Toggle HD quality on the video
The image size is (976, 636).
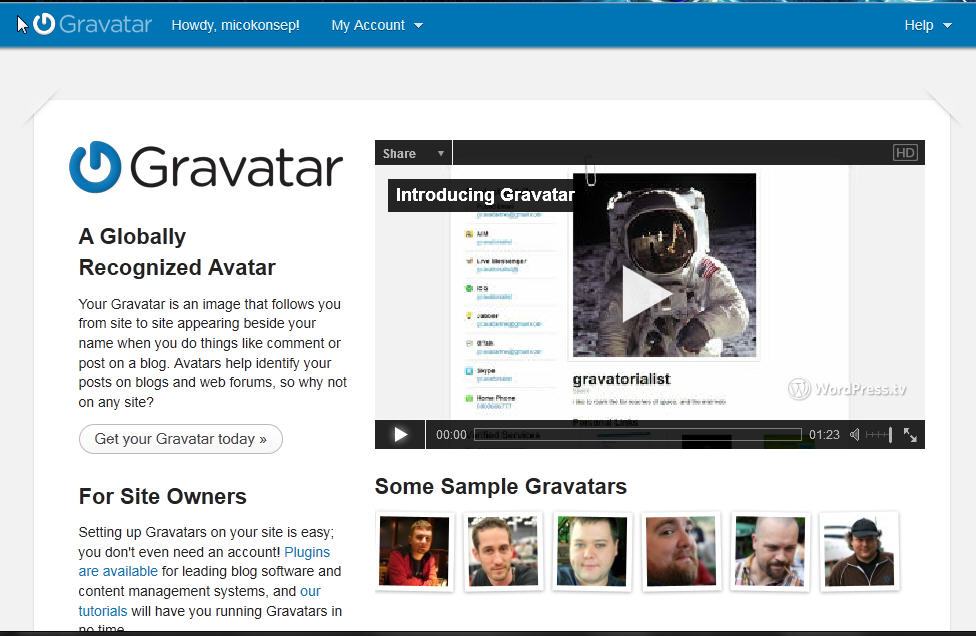[905, 153]
